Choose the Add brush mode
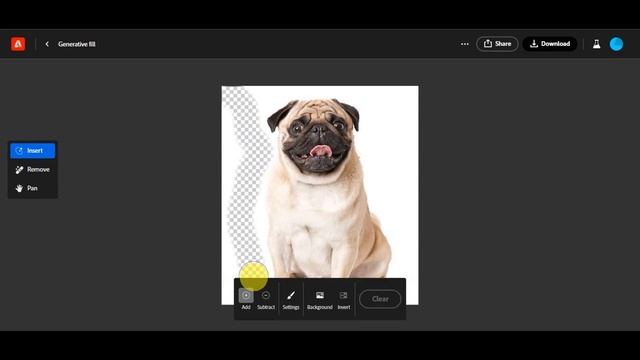 coord(246,299)
